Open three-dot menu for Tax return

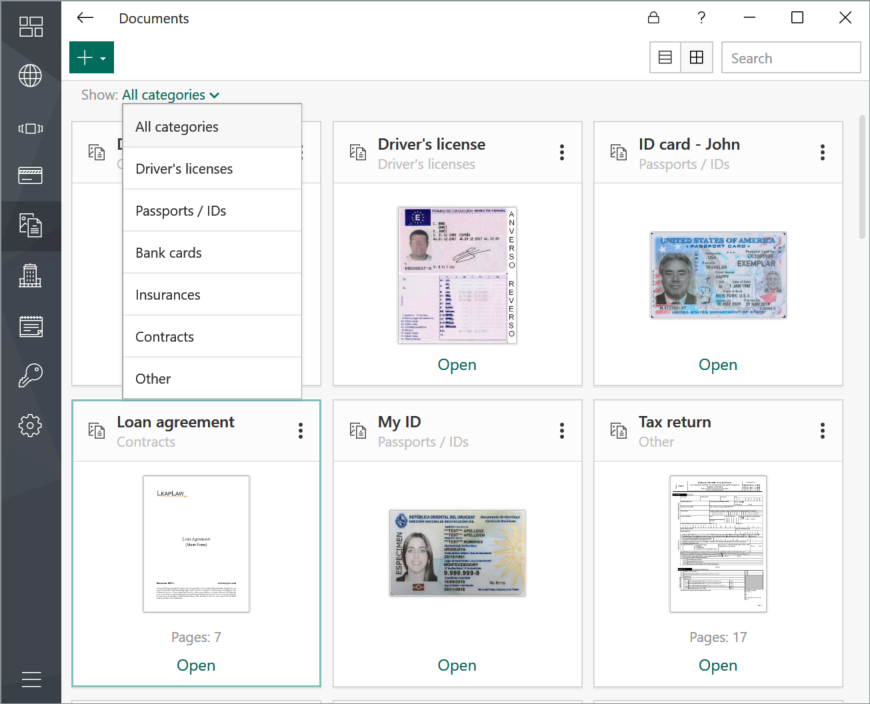pyautogui.click(x=822, y=430)
